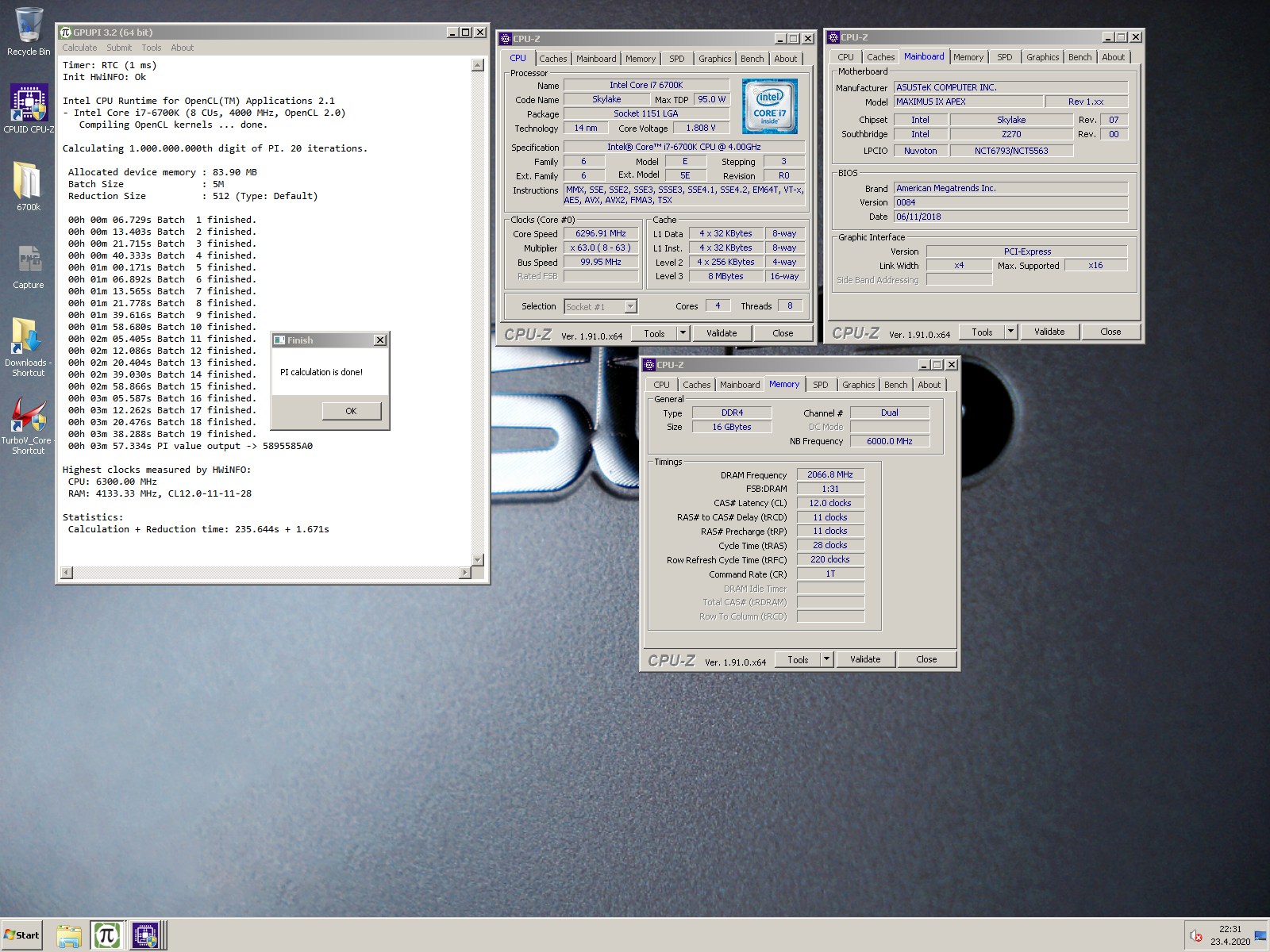This screenshot has width=1270, height=952.
Task: Click GPUPI vertical scrollbar down arrow
Action: [477, 560]
